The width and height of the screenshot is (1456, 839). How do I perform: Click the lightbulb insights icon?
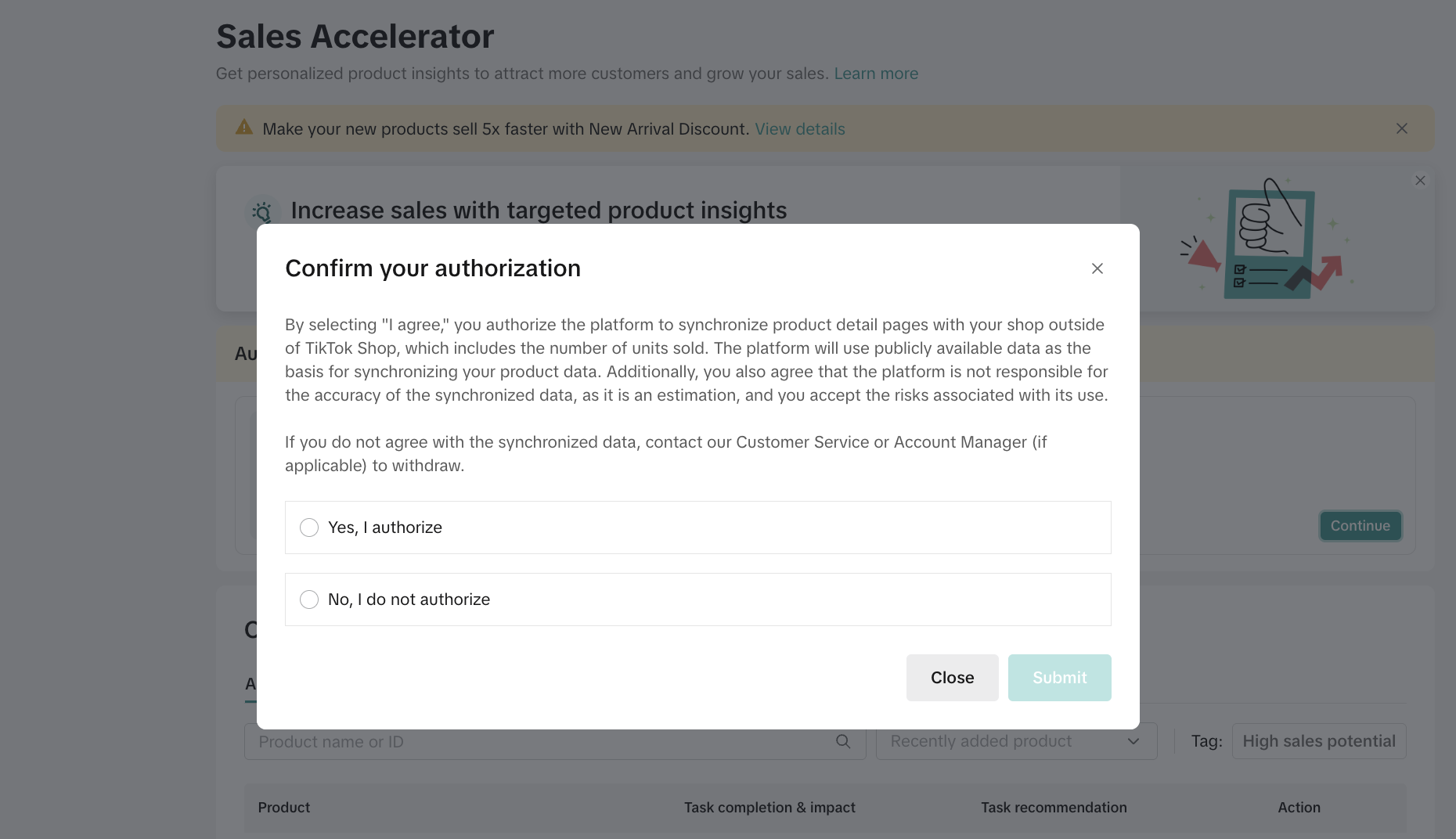(263, 211)
